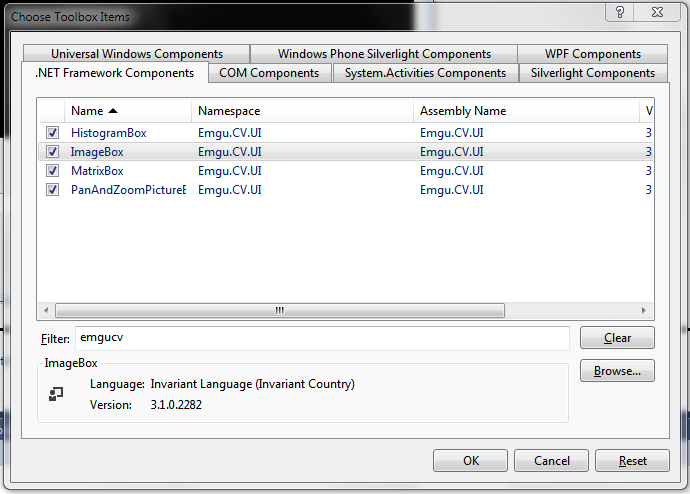Sort by Namespace column header
The height and width of the screenshot is (494, 690).
302,111
